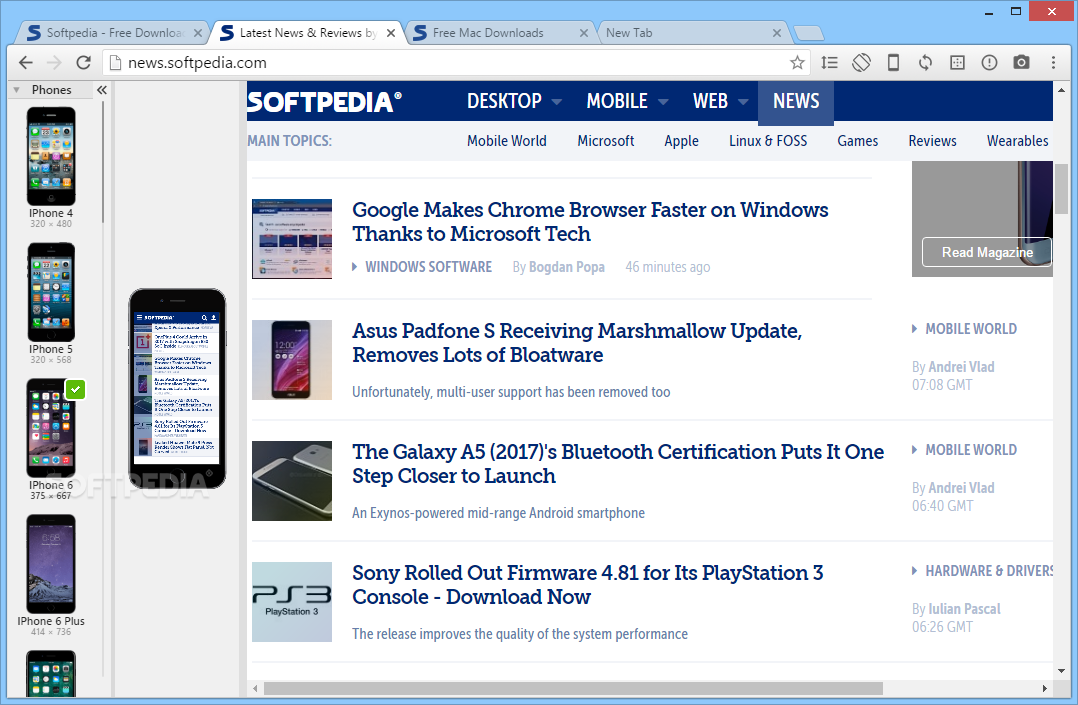
Task: Open the Google Makes Chrome Browser Faster article
Action: coord(590,221)
